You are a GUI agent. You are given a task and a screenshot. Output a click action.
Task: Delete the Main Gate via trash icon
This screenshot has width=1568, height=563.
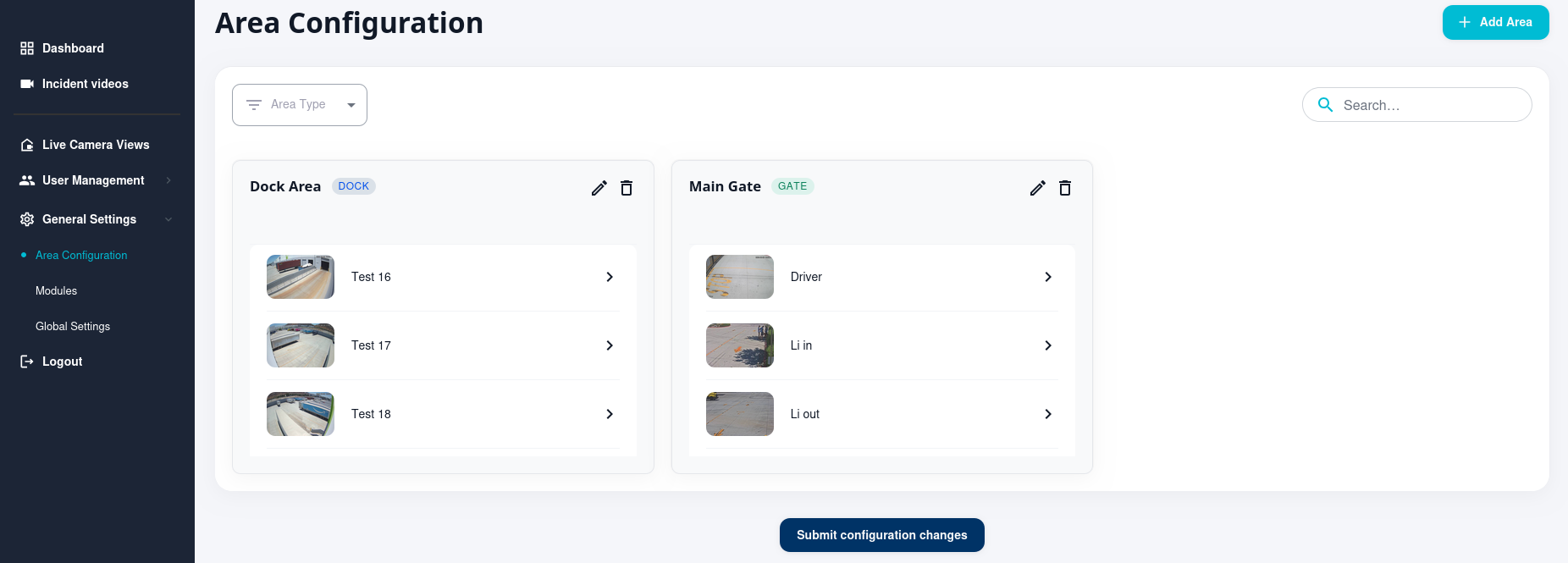(1065, 188)
